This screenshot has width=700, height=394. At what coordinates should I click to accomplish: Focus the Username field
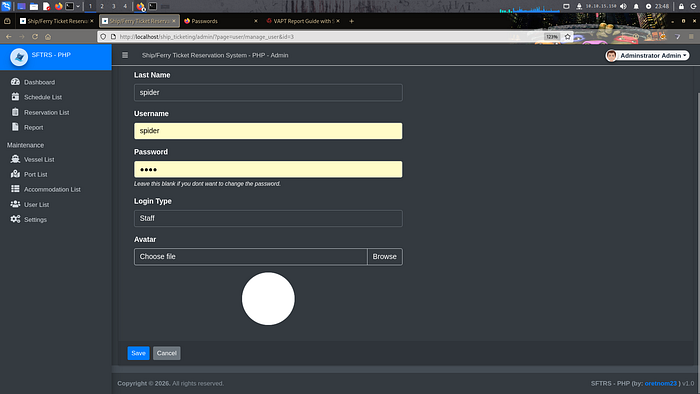coord(268,131)
